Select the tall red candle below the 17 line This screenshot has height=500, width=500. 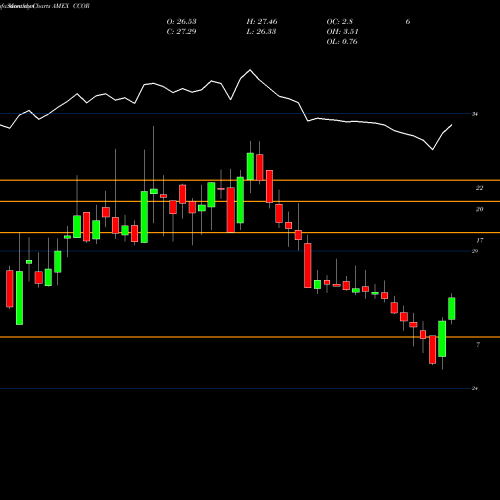pos(308,265)
